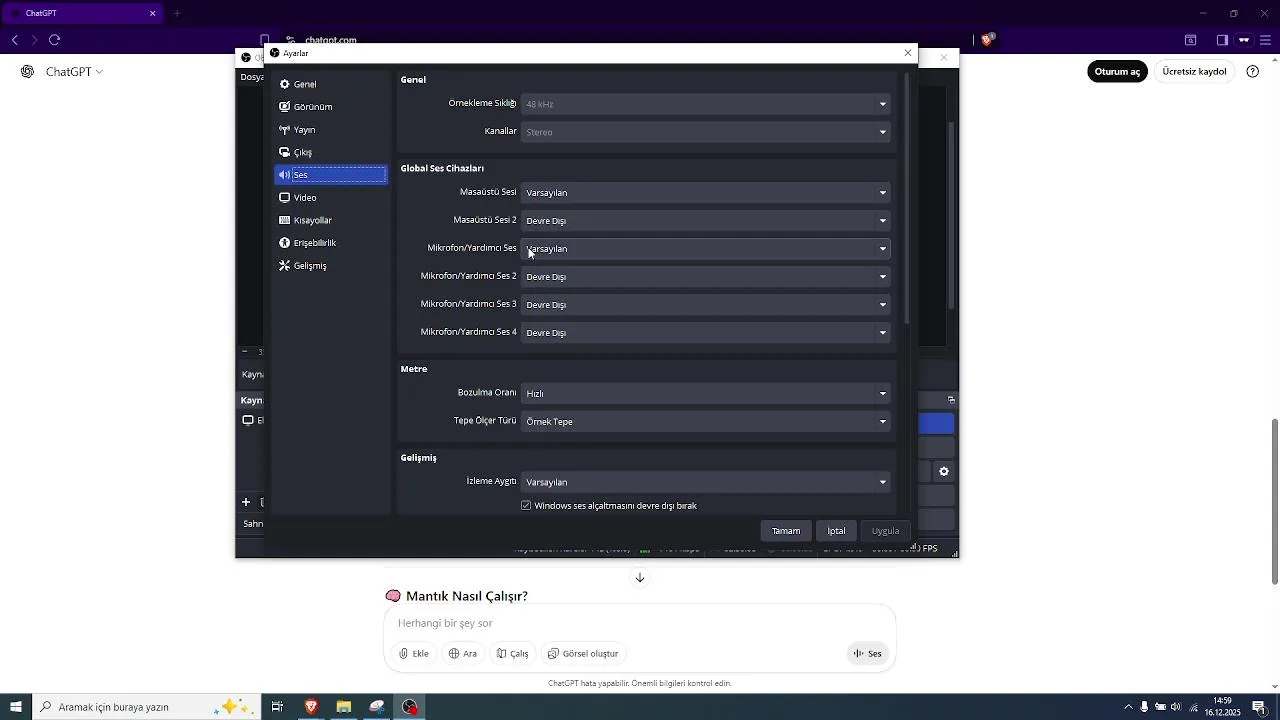
Task: Expand the ChatGPT model selector chevron
Action: tap(99, 72)
